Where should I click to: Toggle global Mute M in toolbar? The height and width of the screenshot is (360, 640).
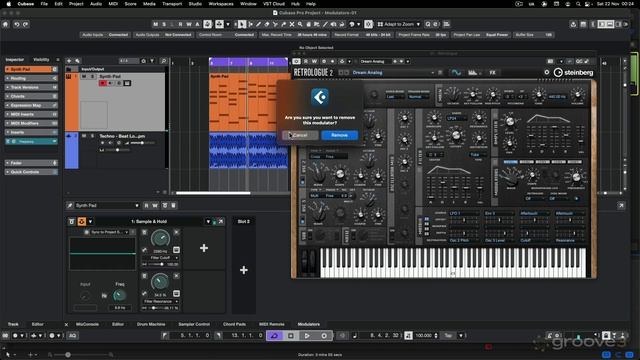pos(156,24)
